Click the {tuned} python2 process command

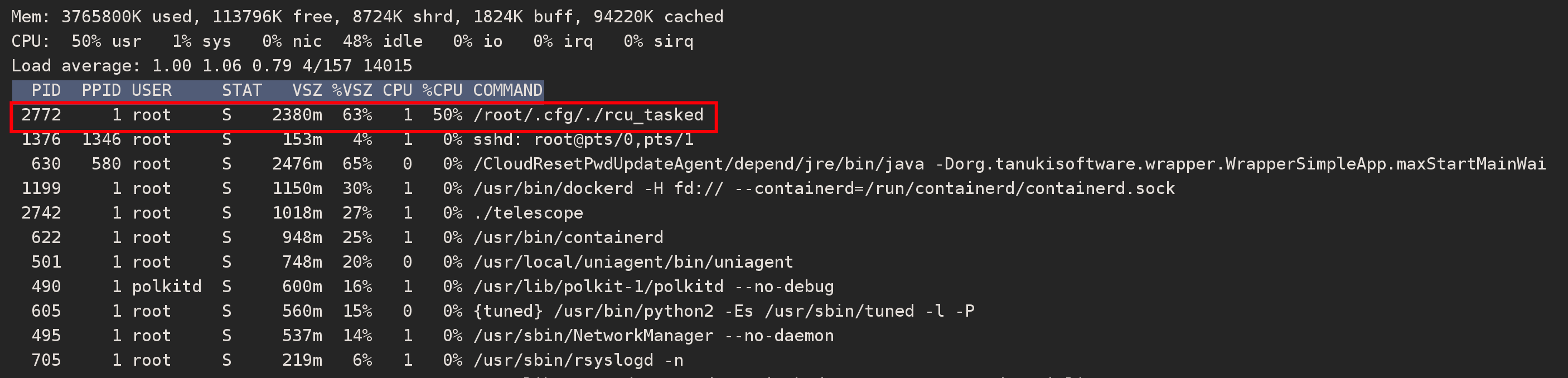coord(724,311)
